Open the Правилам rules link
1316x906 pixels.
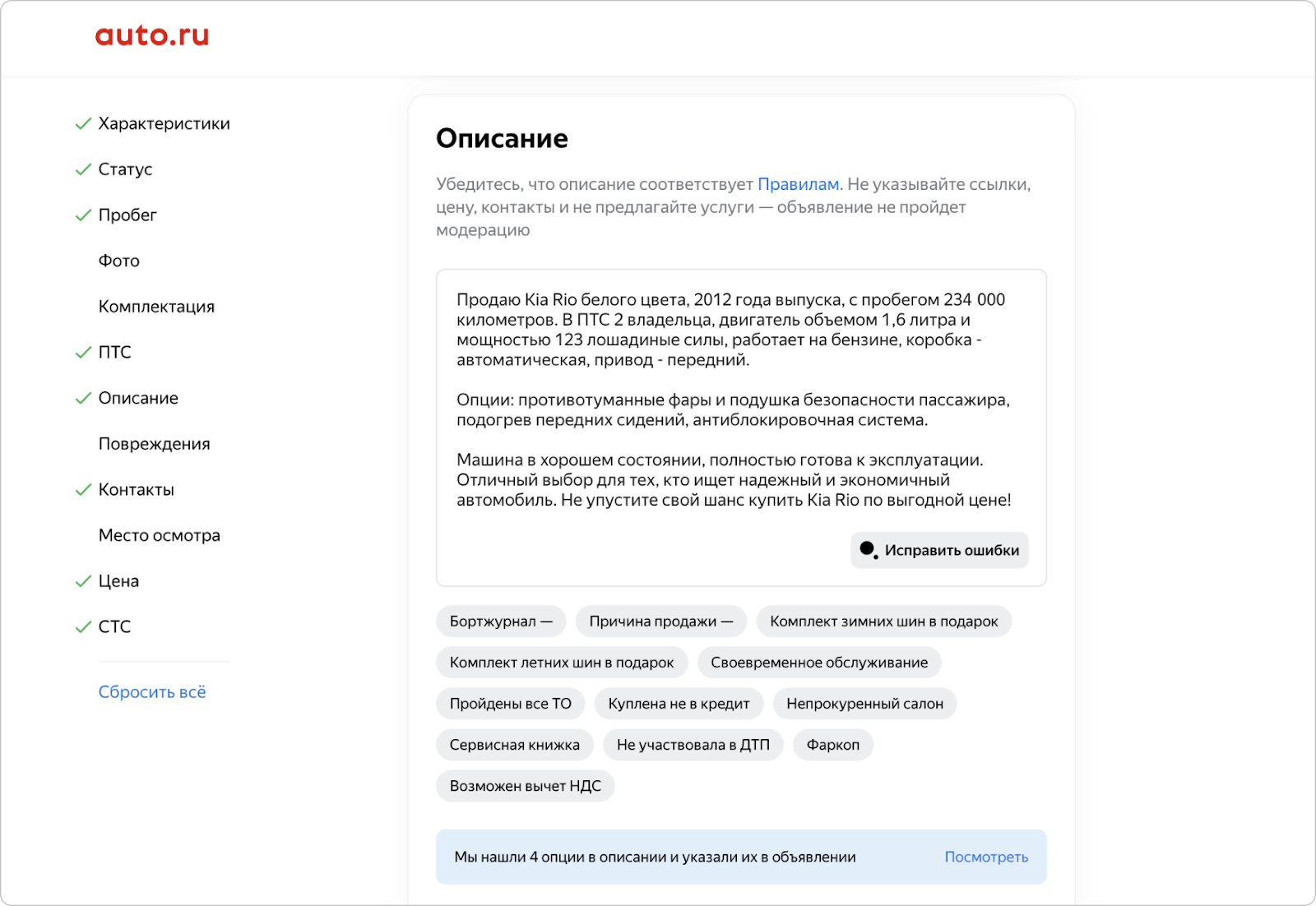click(798, 184)
